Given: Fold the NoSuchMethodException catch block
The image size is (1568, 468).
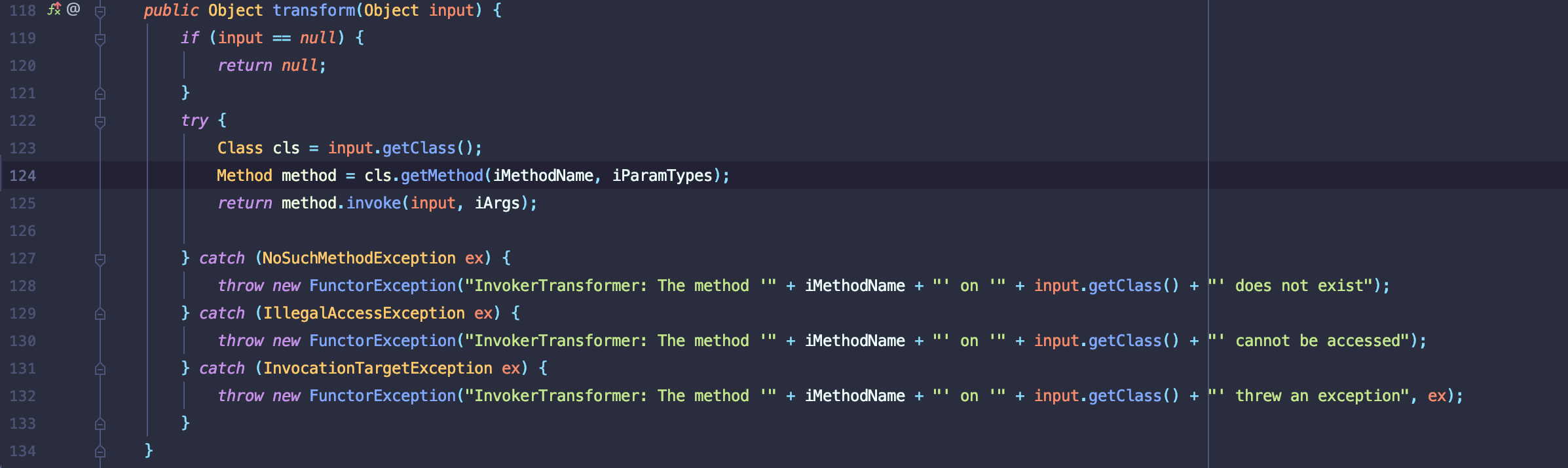Looking at the screenshot, I should point(100,260).
